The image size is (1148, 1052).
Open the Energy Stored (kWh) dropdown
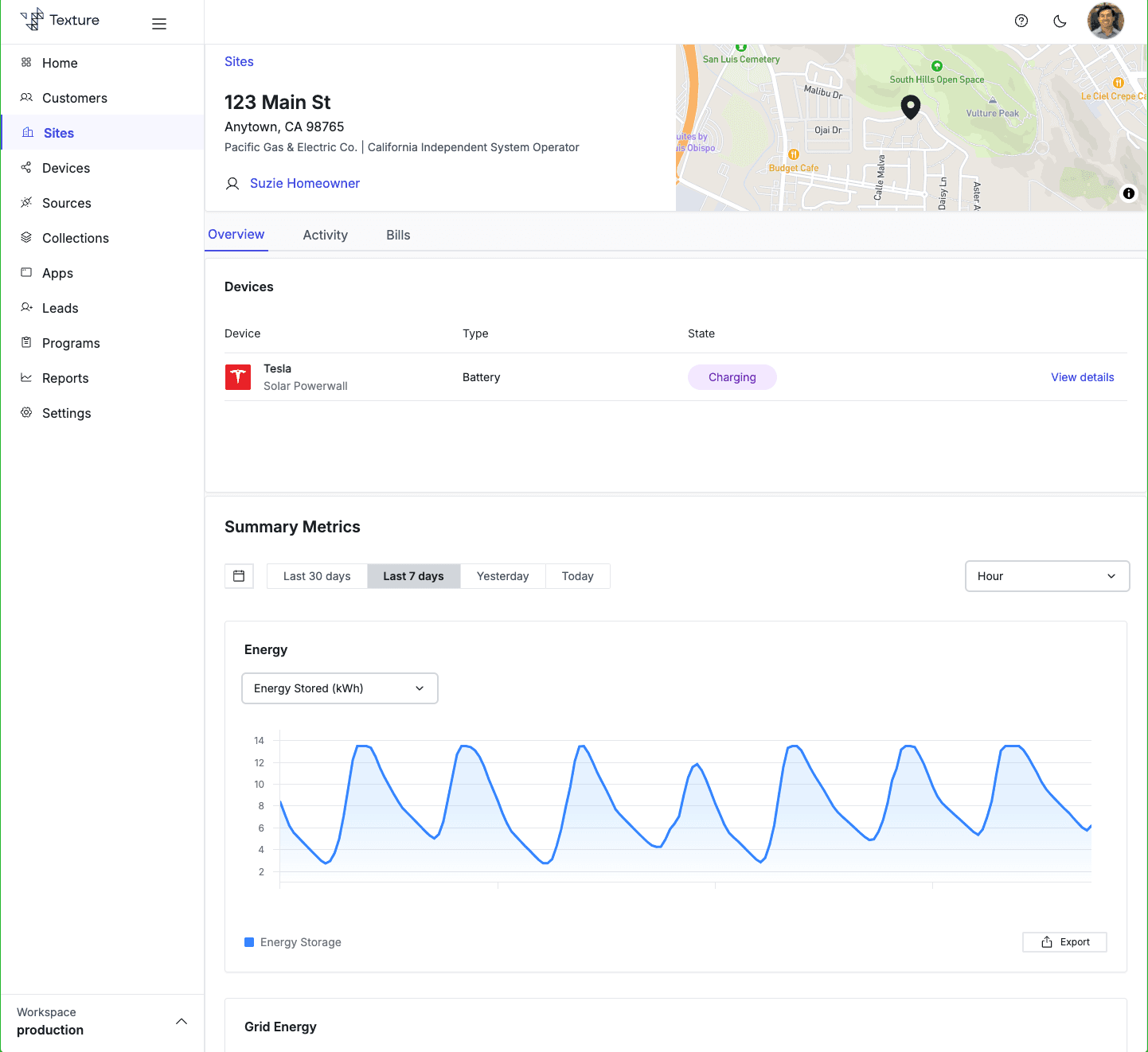pyautogui.click(x=339, y=688)
